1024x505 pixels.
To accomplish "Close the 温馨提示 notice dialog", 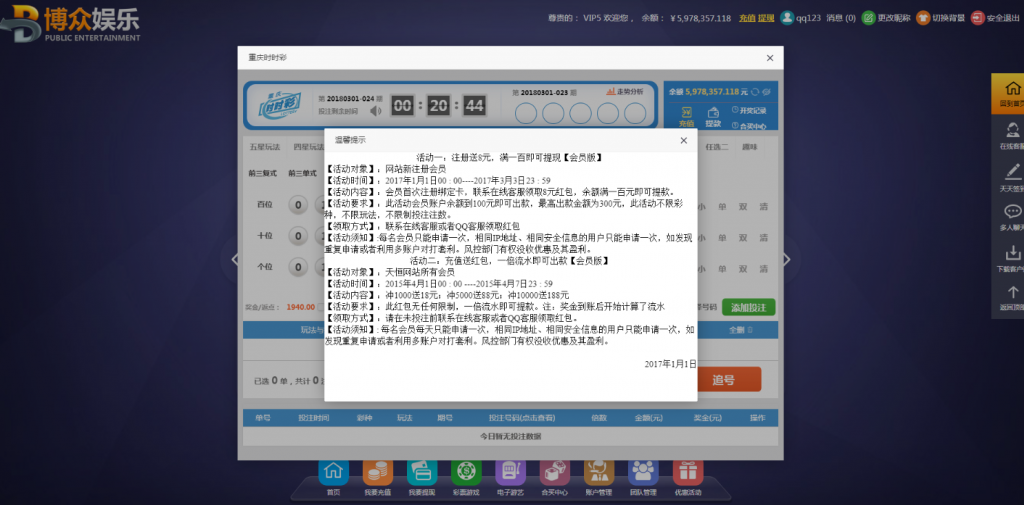I will tap(683, 140).
